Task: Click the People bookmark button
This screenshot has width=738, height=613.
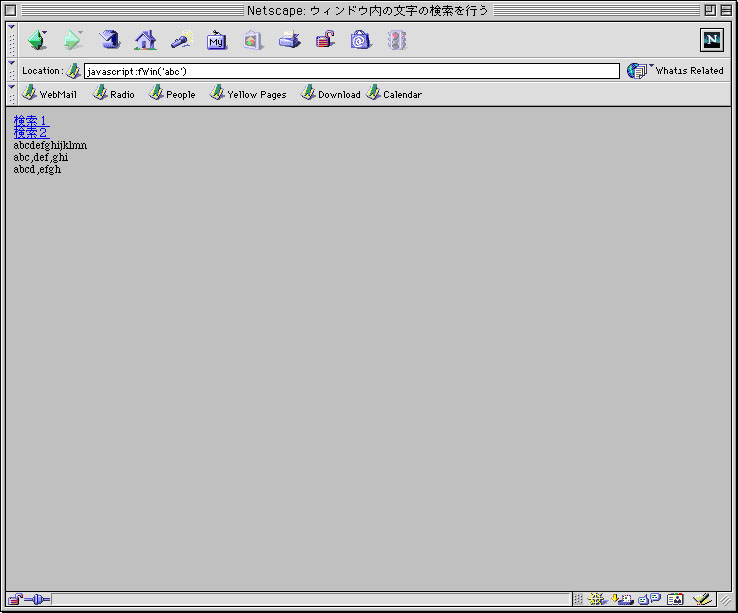Action: click(172, 94)
